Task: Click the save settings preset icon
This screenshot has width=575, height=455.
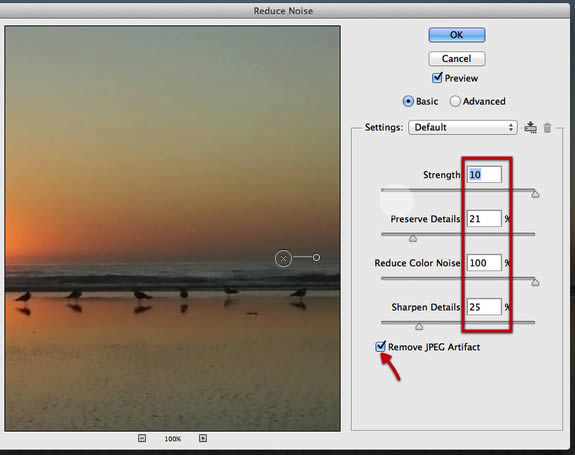Action: coord(530,127)
